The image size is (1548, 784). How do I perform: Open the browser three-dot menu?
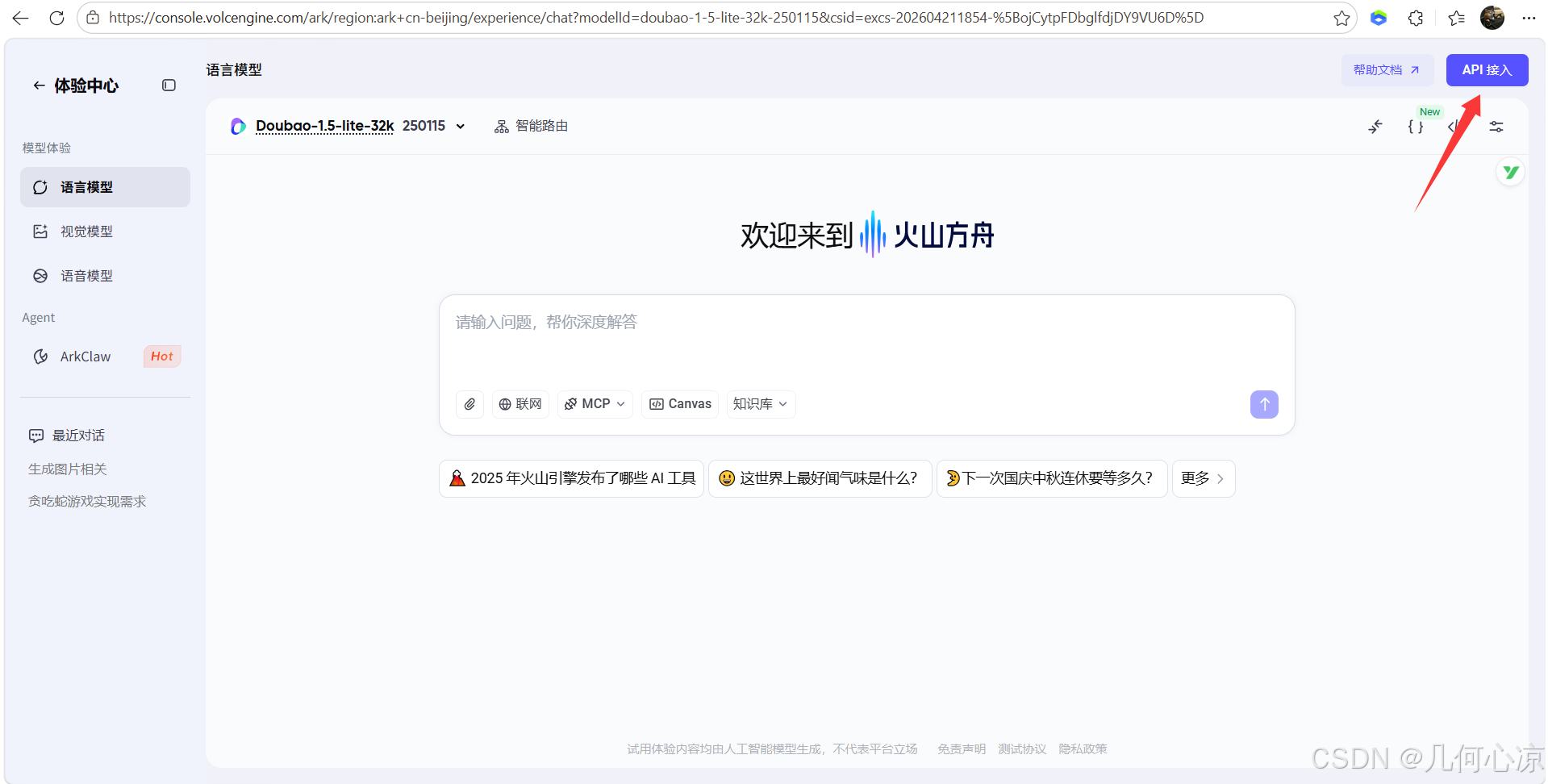[1529, 18]
